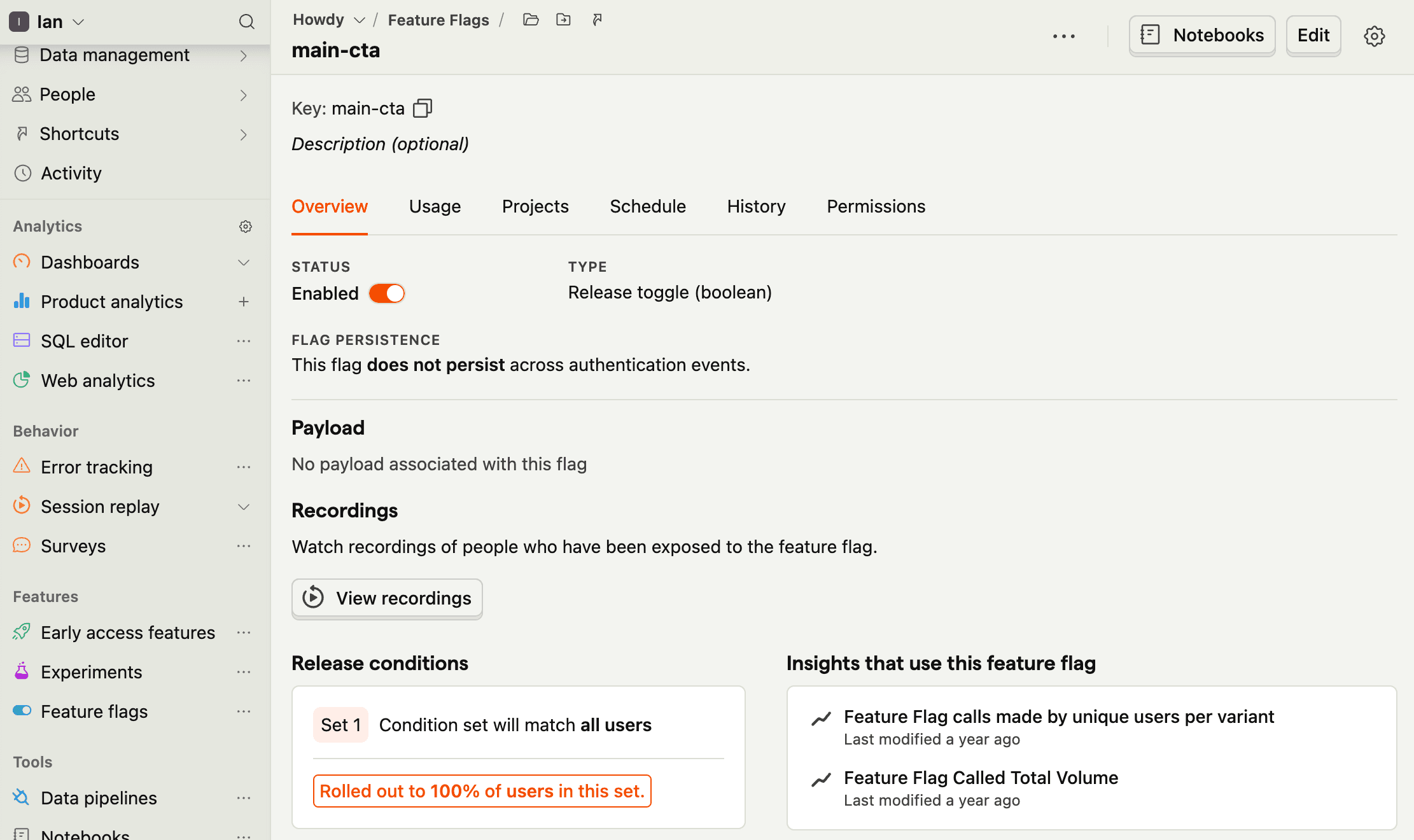Click the Session replay play icon
Screen dimensions: 1414x840
coord(22,506)
